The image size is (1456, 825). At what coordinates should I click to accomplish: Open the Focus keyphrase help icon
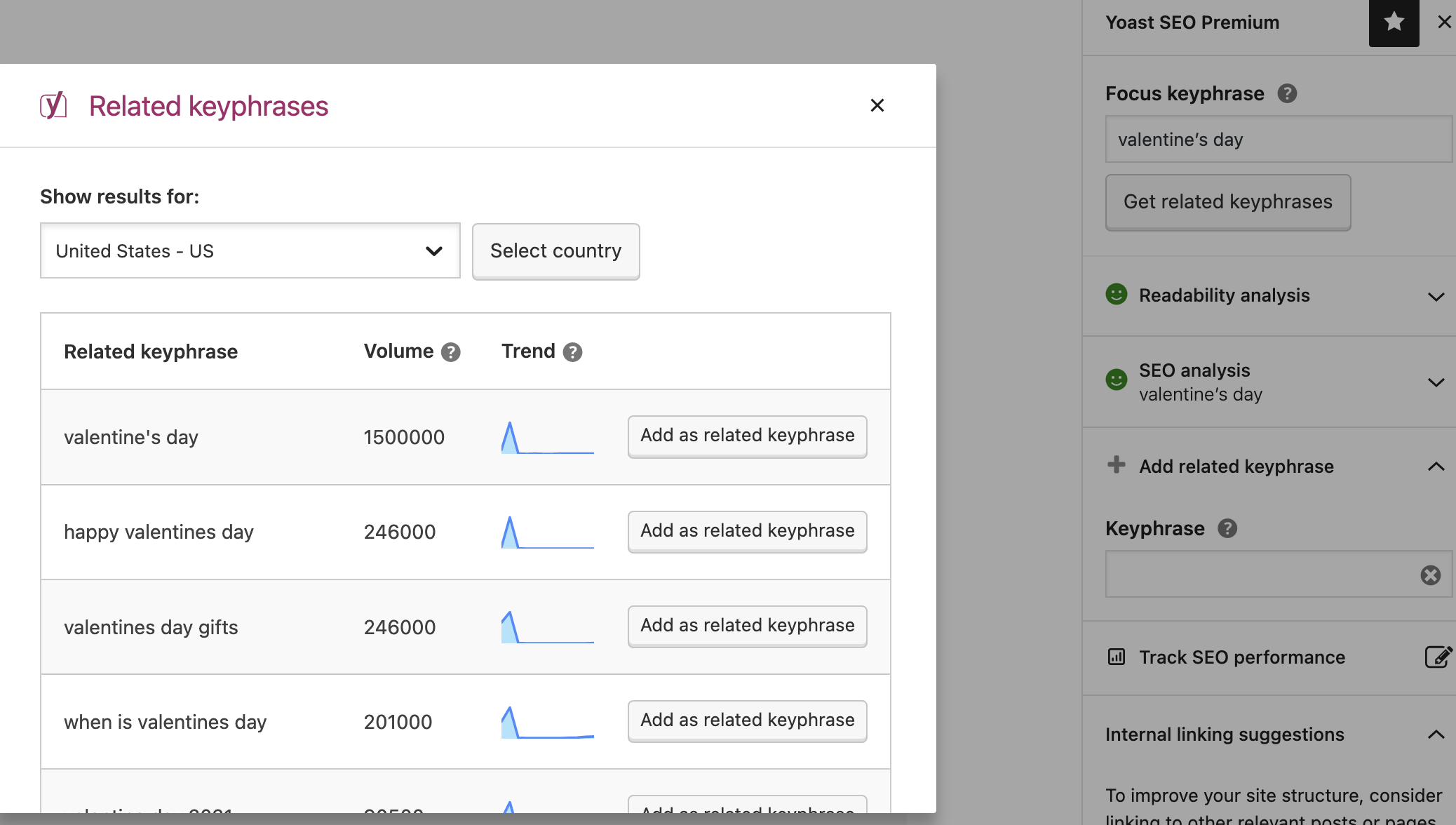pyautogui.click(x=1287, y=93)
